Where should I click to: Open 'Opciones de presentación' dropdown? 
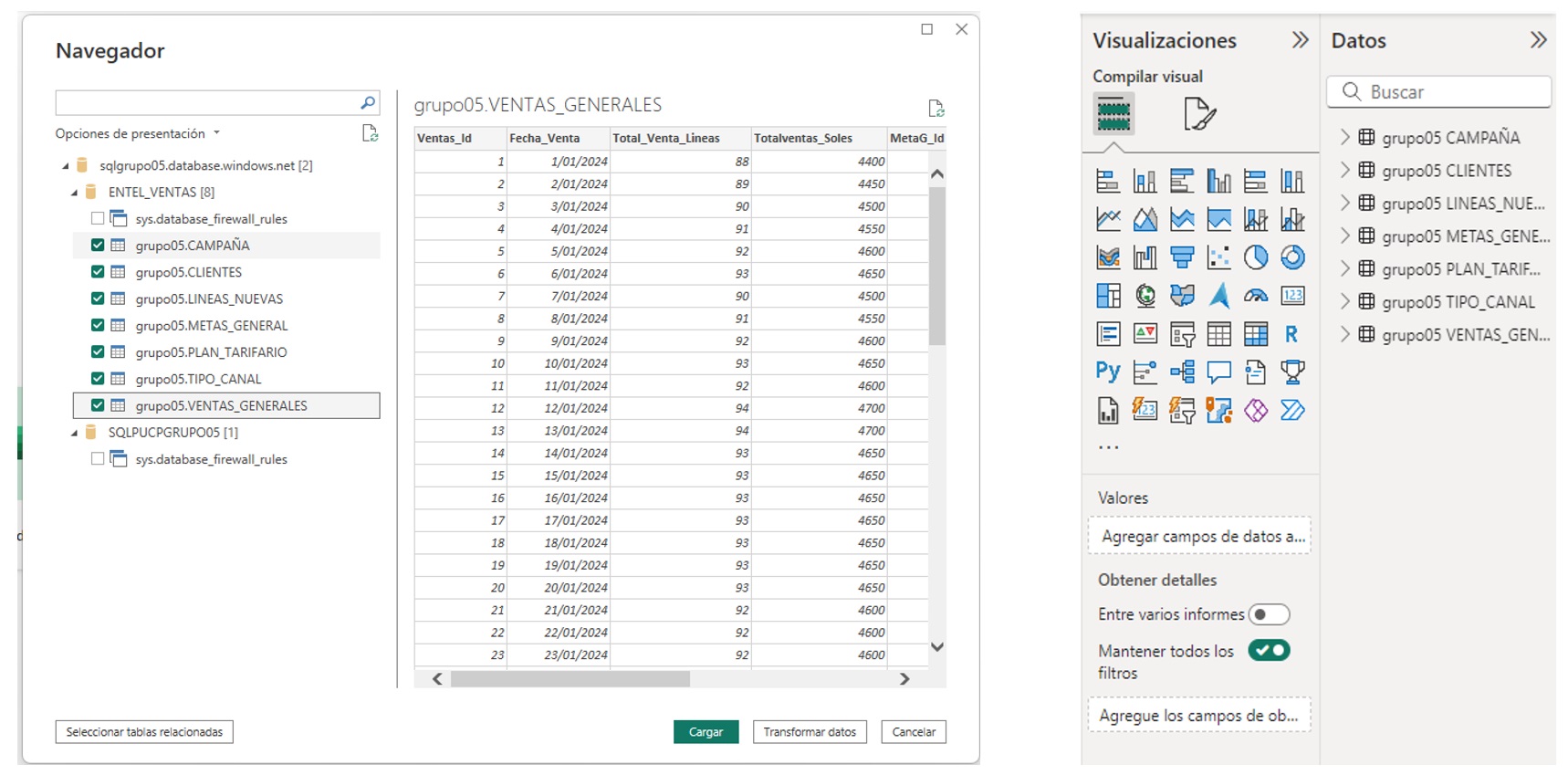click(x=138, y=133)
